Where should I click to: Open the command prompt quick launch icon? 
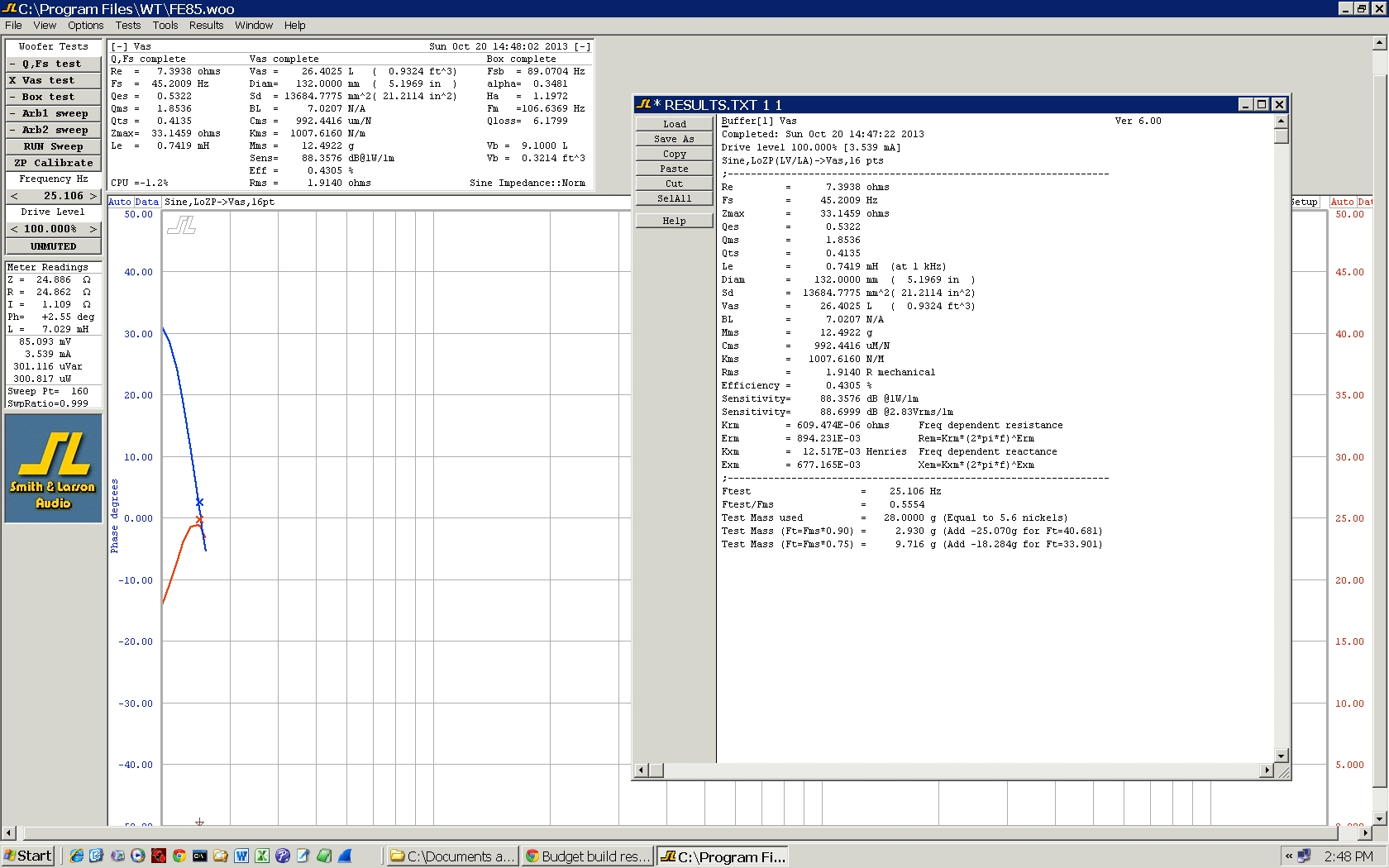pyautogui.click(x=200, y=856)
